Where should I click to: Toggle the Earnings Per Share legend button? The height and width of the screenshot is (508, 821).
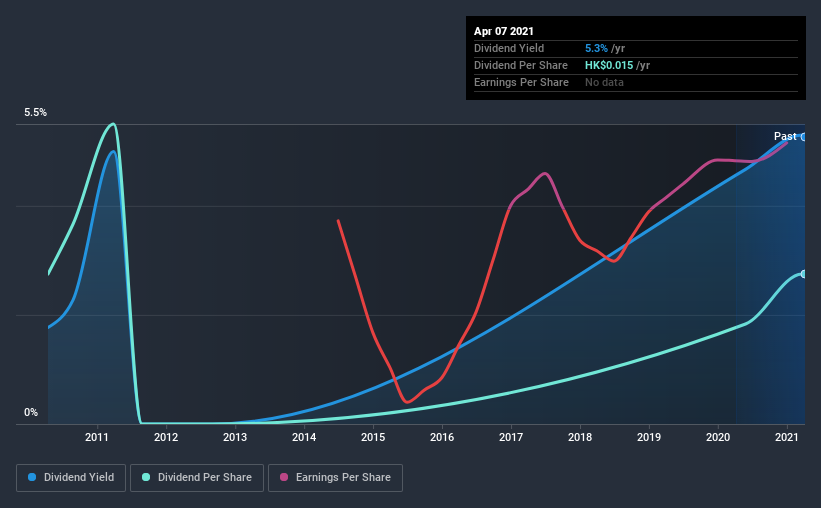click(x=336, y=478)
